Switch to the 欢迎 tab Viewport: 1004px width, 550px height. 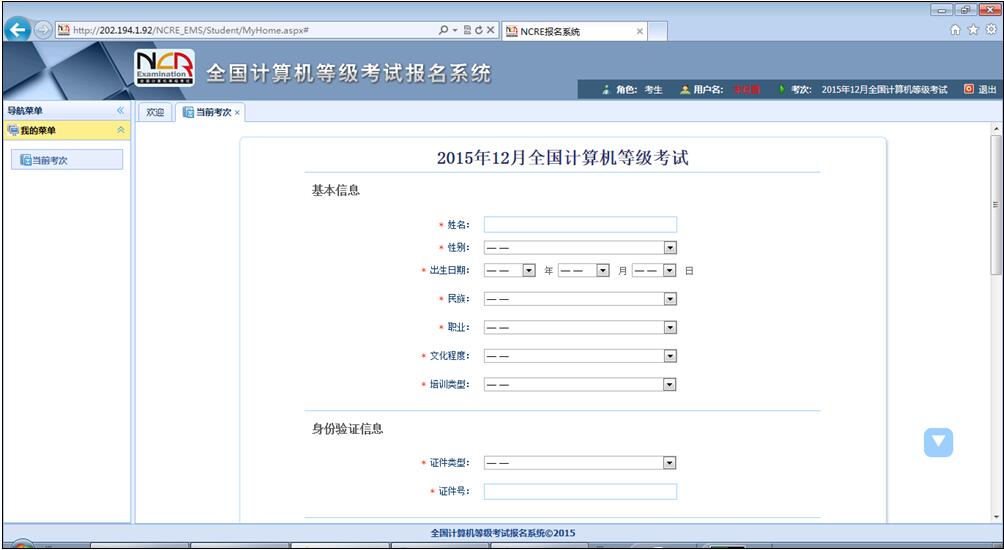point(155,112)
